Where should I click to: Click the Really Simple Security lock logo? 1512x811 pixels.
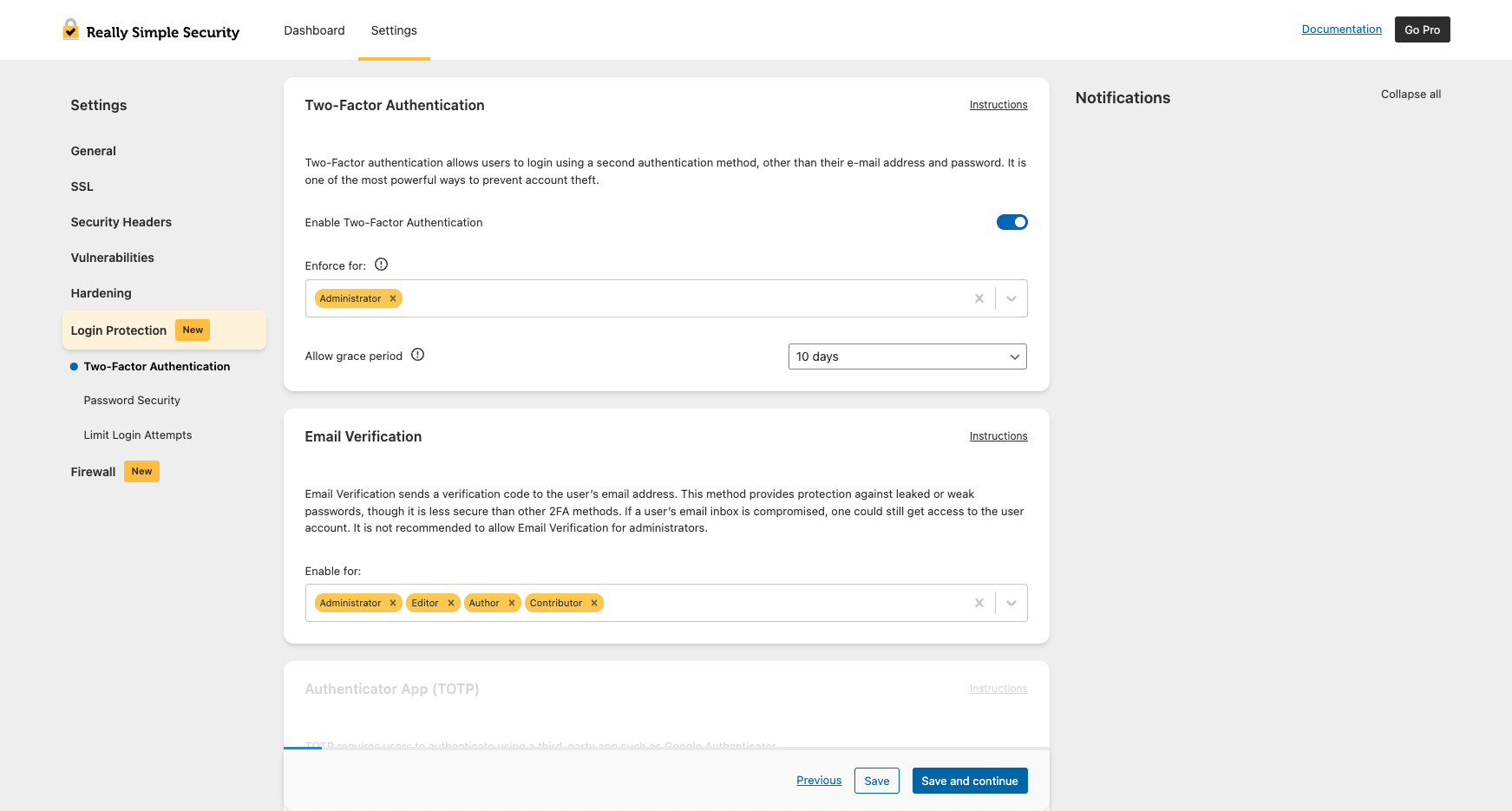click(x=70, y=29)
